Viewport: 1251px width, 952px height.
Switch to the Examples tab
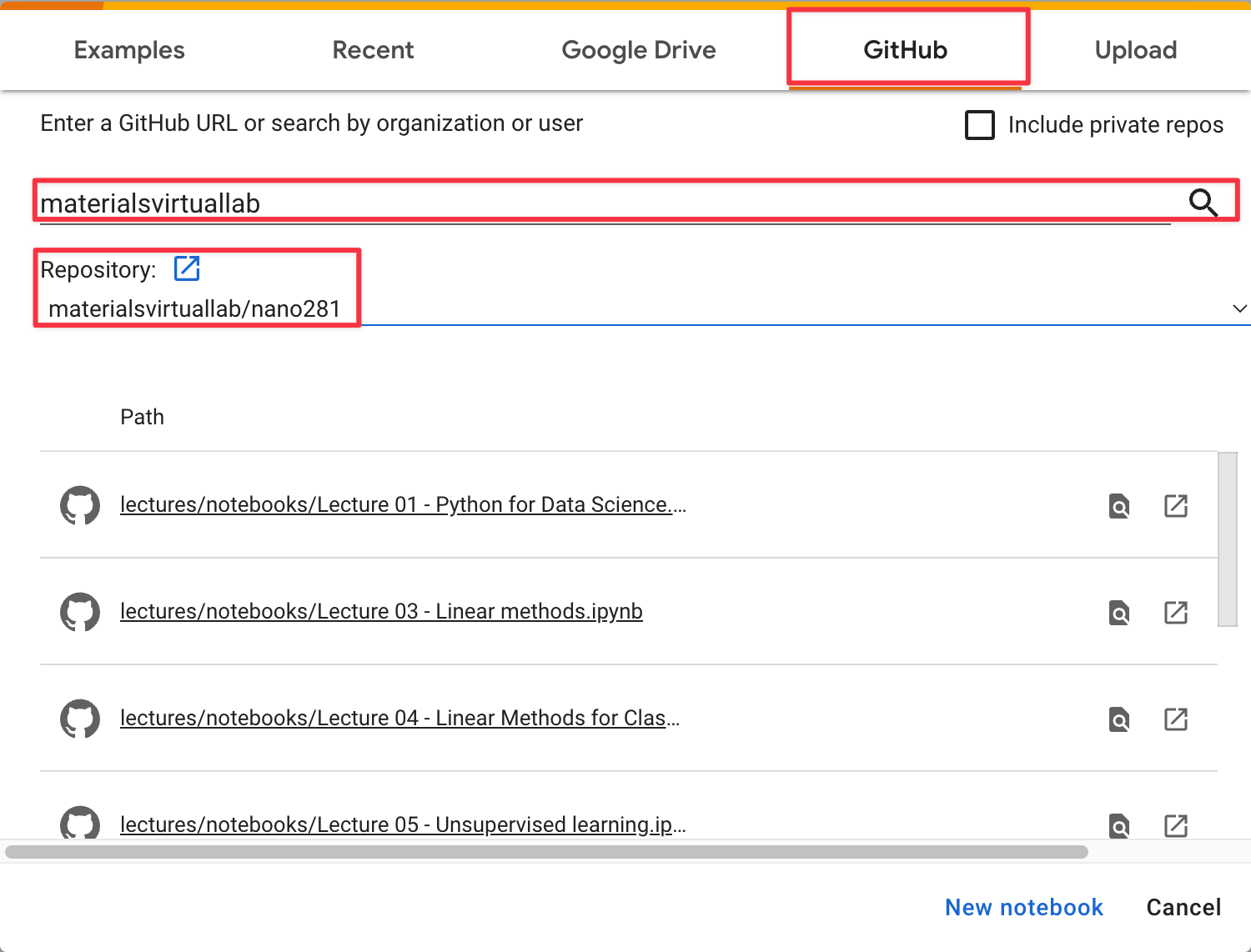[x=129, y=50]
